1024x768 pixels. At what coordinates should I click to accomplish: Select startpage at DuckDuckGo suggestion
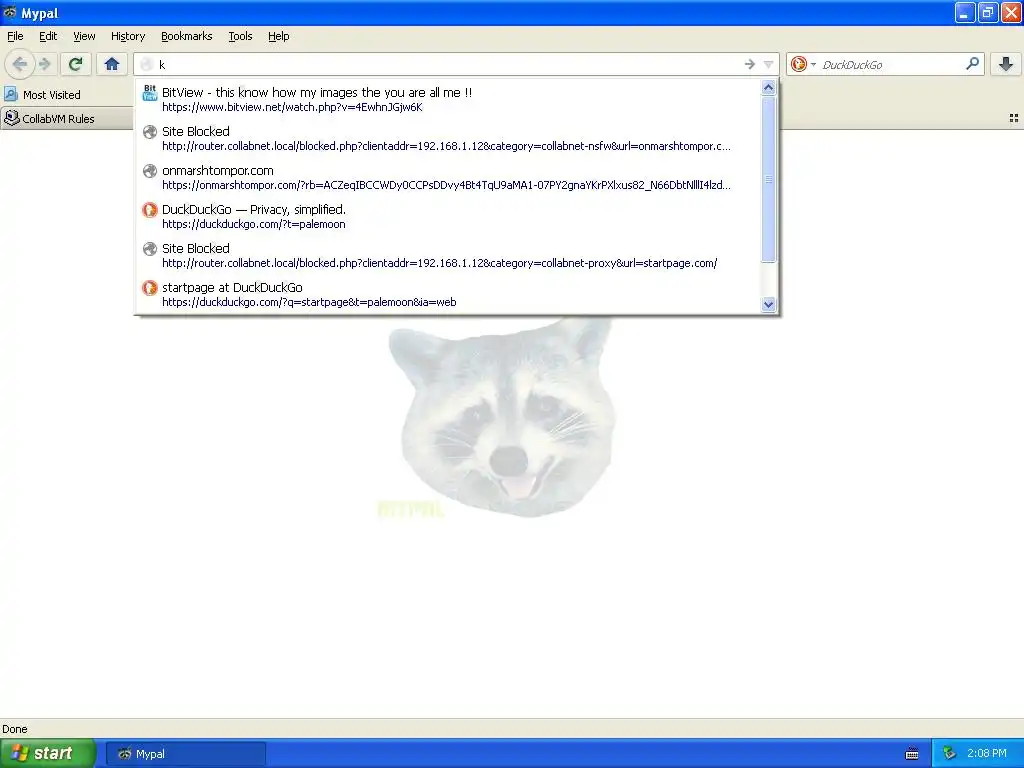pyautogui.click(x=448, y=295)
